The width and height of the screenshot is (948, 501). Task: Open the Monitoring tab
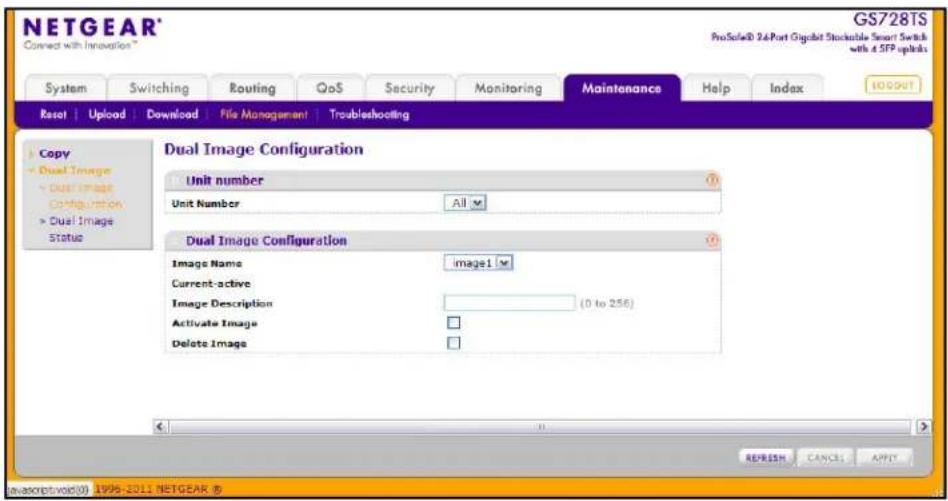pos(508,88)
